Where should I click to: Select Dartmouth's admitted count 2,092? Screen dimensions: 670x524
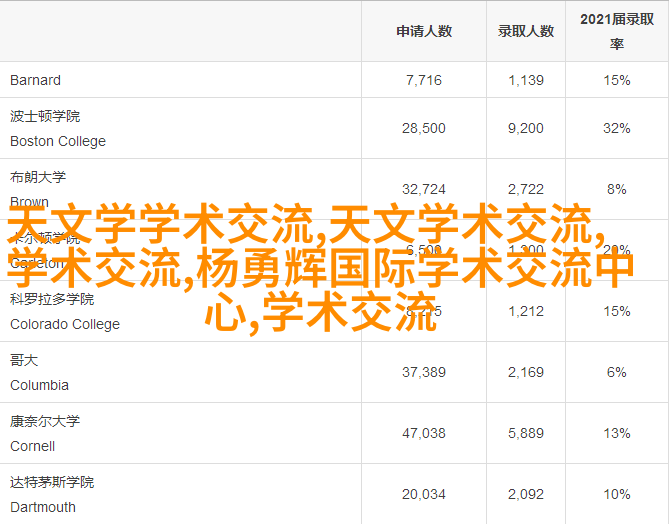coord(526,495)
